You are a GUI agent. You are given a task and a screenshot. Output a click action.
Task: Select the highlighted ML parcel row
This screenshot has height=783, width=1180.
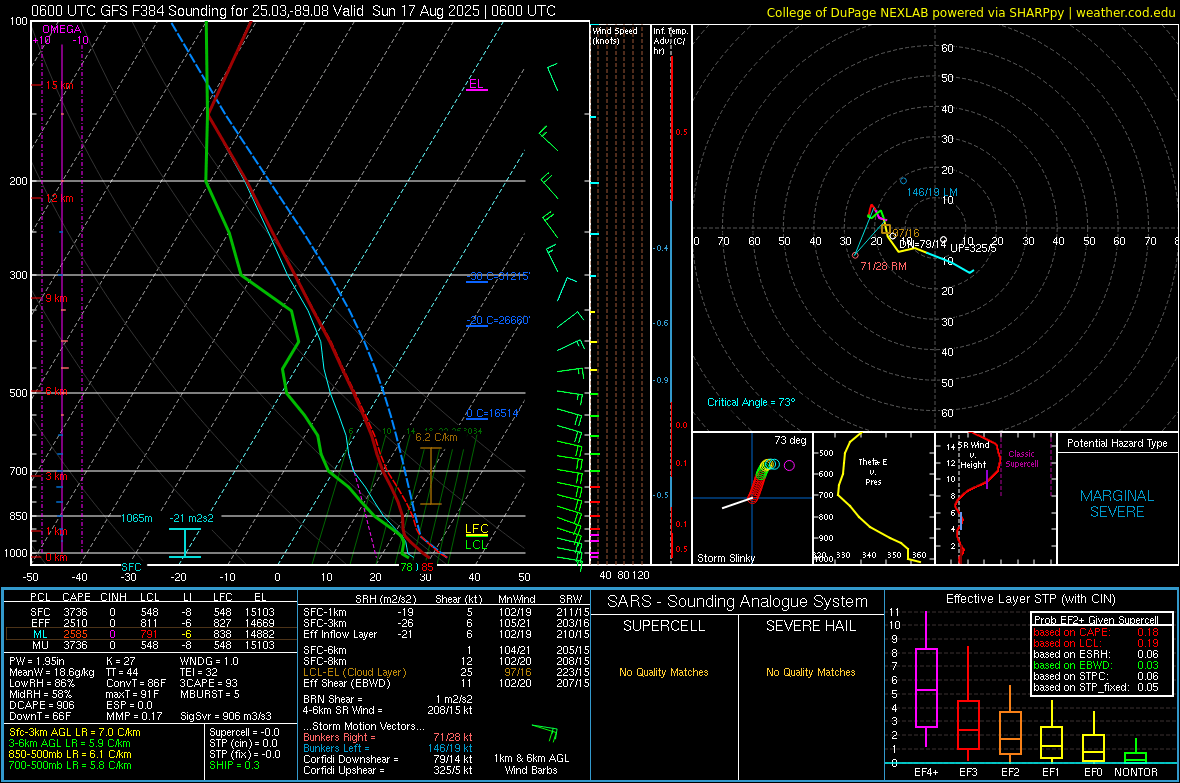[151, 634]
